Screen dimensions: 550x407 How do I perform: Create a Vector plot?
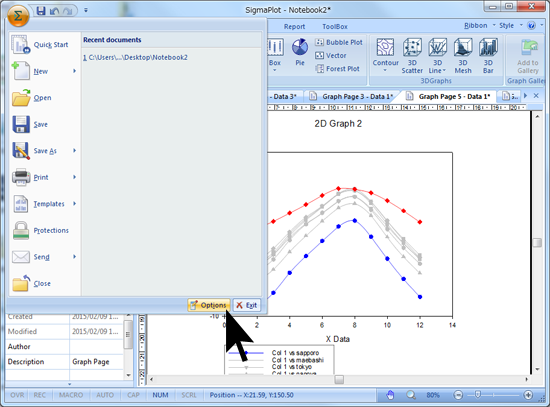tap(331, 55)
